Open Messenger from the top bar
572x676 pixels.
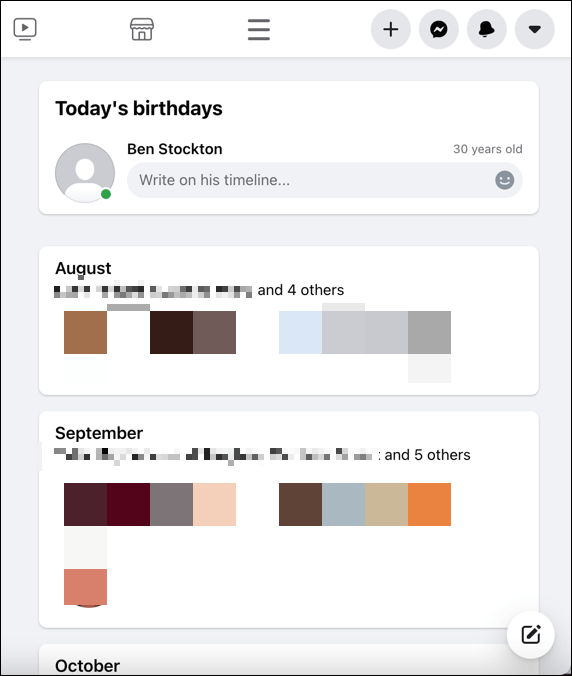click(x=439, y=29)
